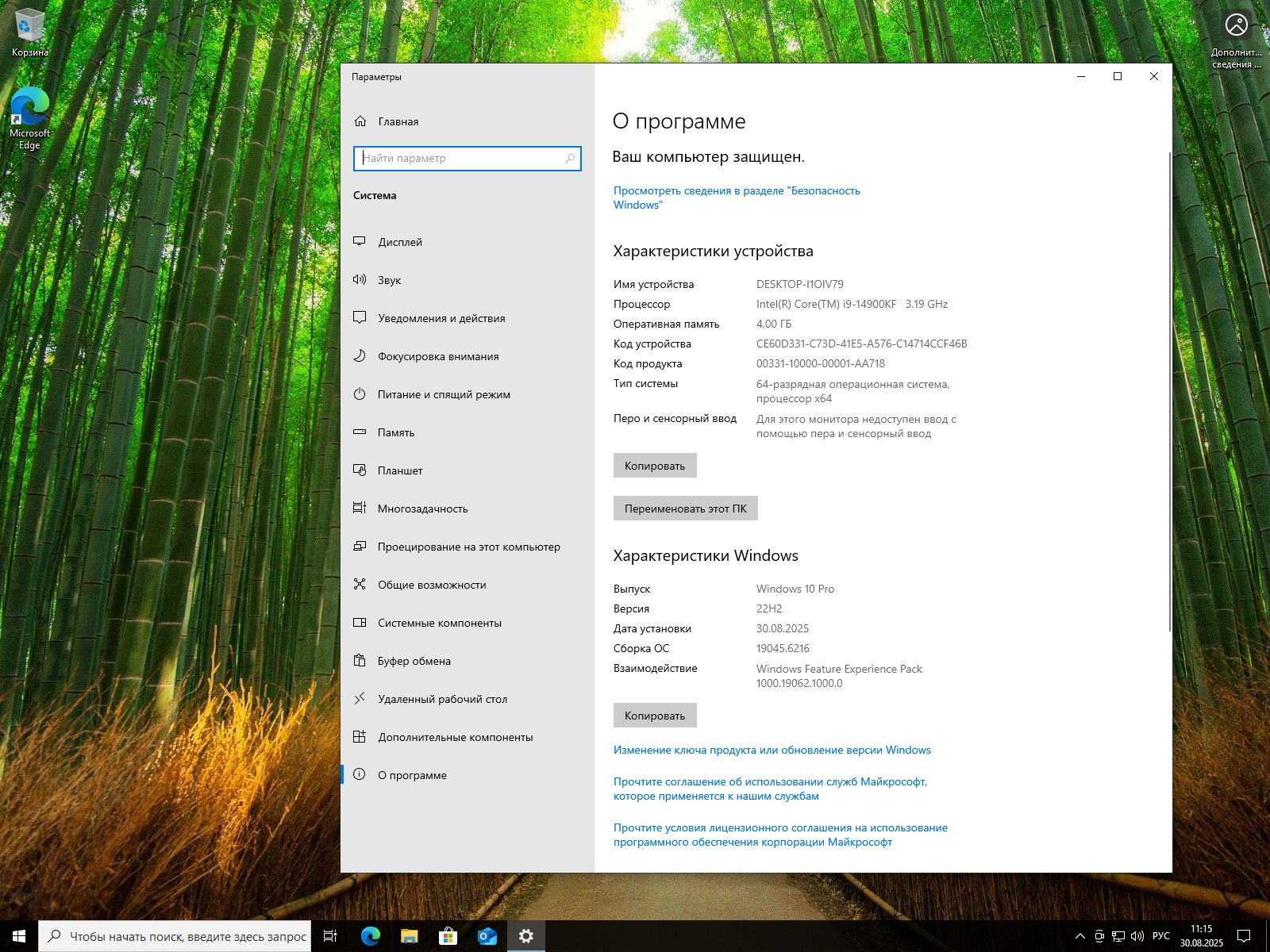Maximize the Параметры window

point(1118,76)
